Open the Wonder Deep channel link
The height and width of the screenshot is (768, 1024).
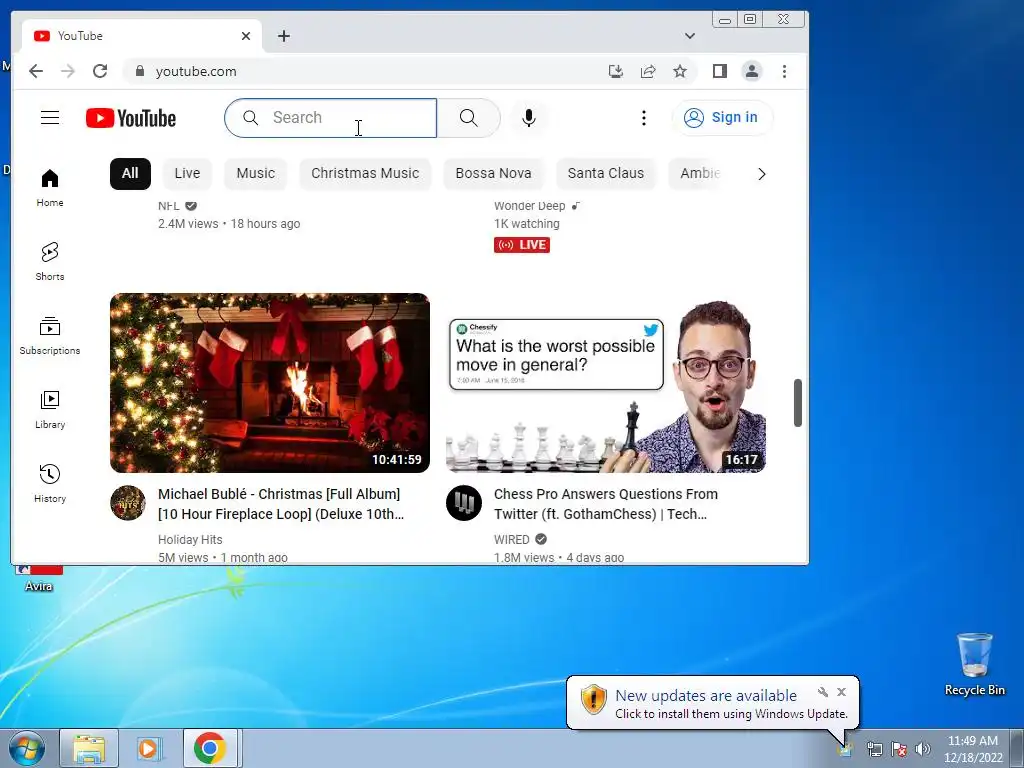coord(530,206)
